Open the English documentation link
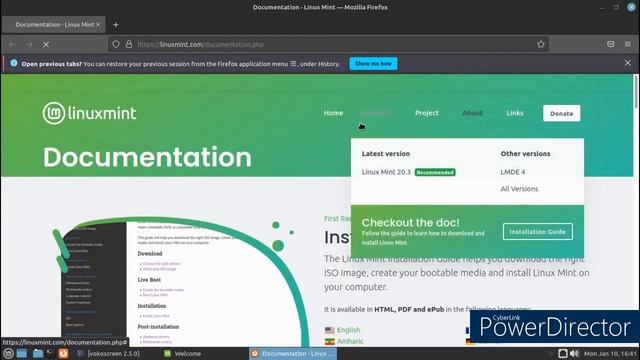The width and height of the screenshot is (640, 360). pyautogui.click(x=348, y=330)
